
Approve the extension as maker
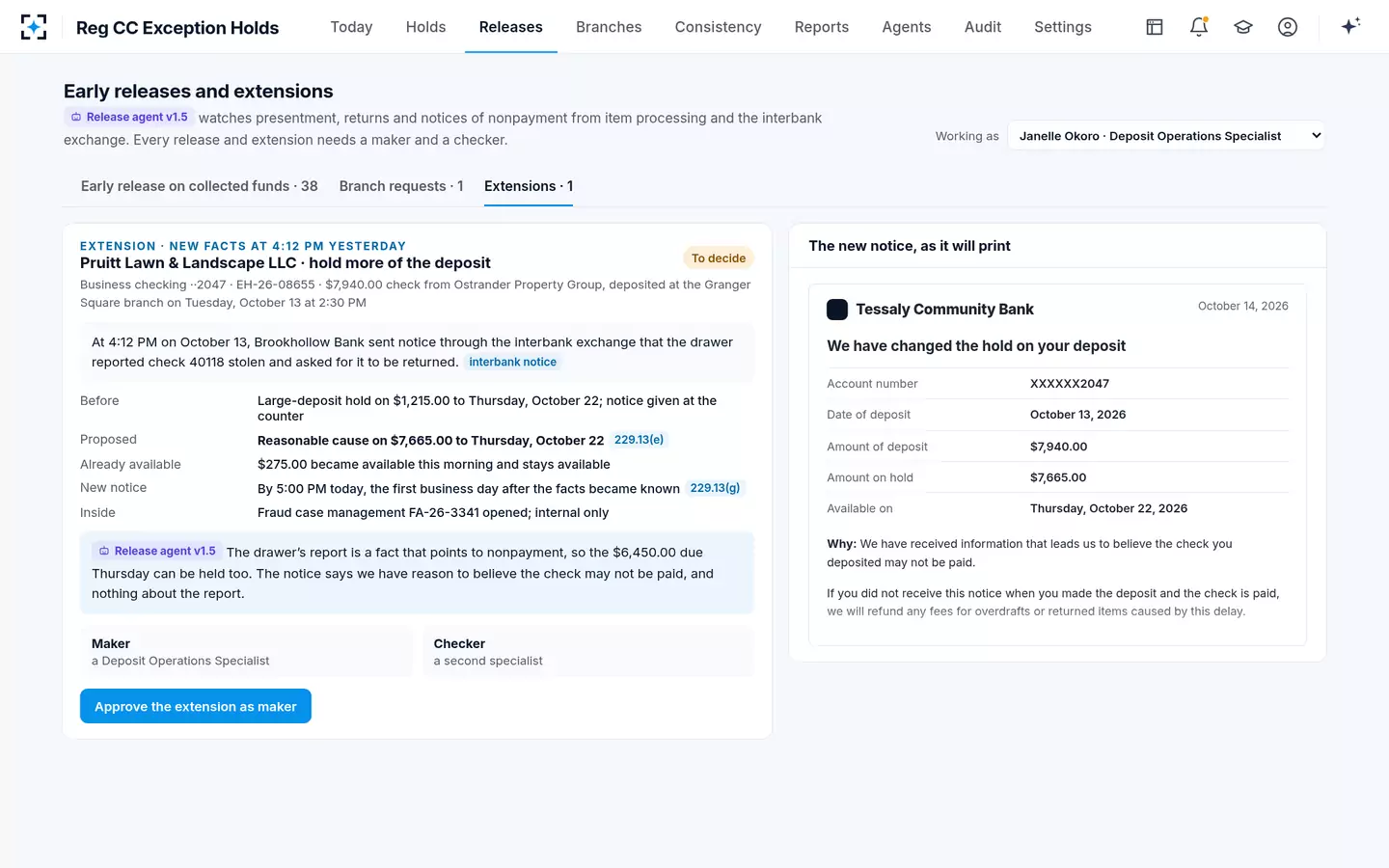[x=196, y=706]
